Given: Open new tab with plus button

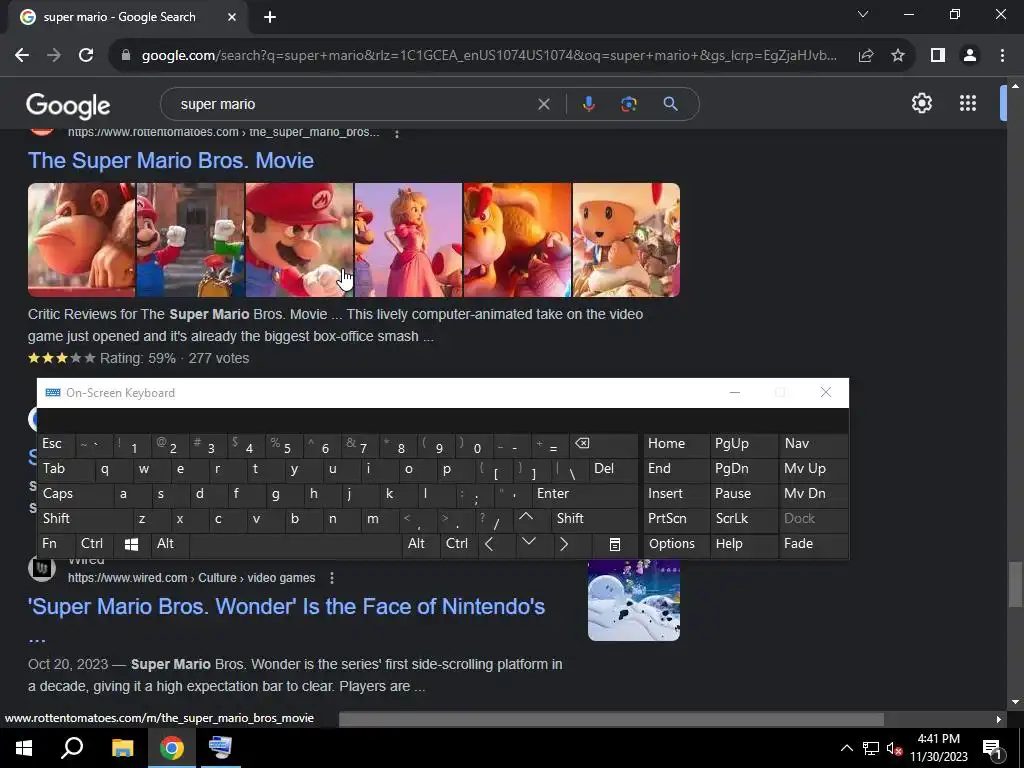Looking at the screenshot, I should coord(270,17).
